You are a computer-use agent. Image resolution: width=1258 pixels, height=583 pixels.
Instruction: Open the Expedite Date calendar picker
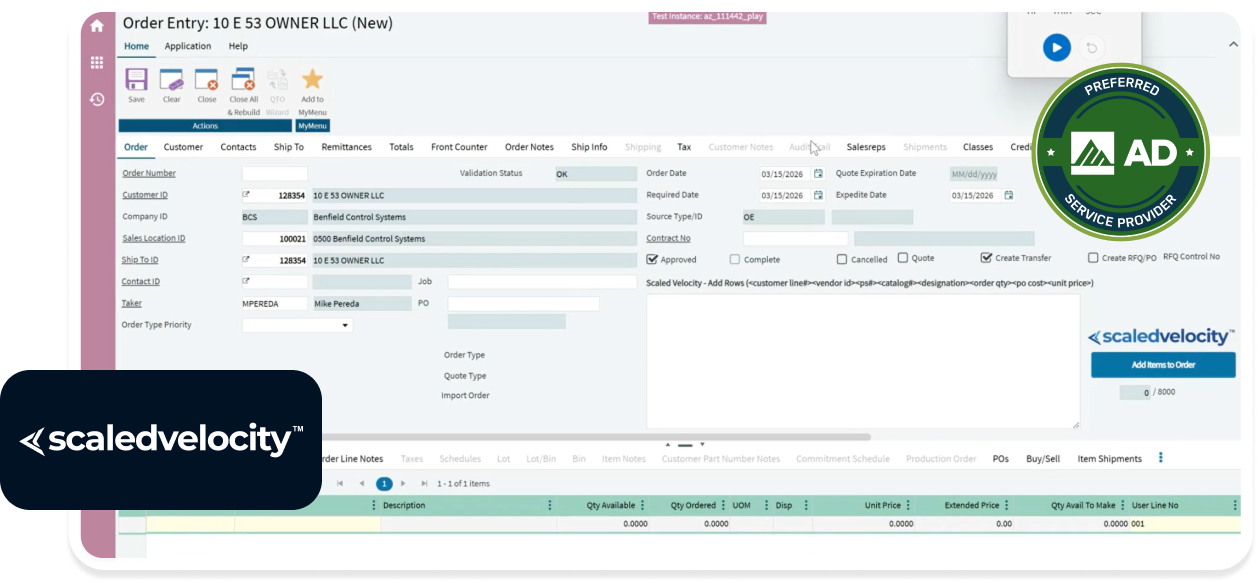click(x=1009, y=195)
